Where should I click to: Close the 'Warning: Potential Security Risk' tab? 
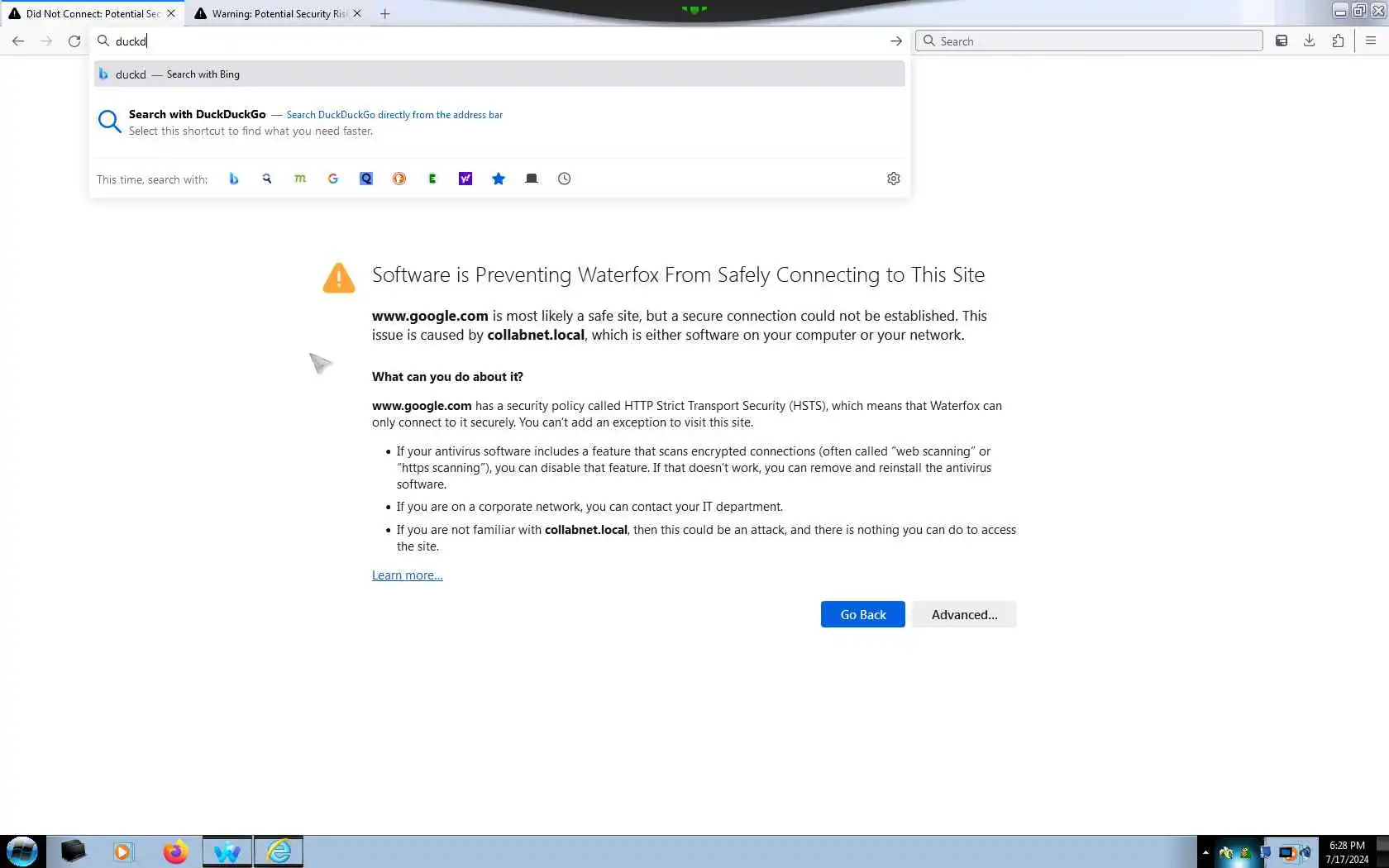[357, 13]
